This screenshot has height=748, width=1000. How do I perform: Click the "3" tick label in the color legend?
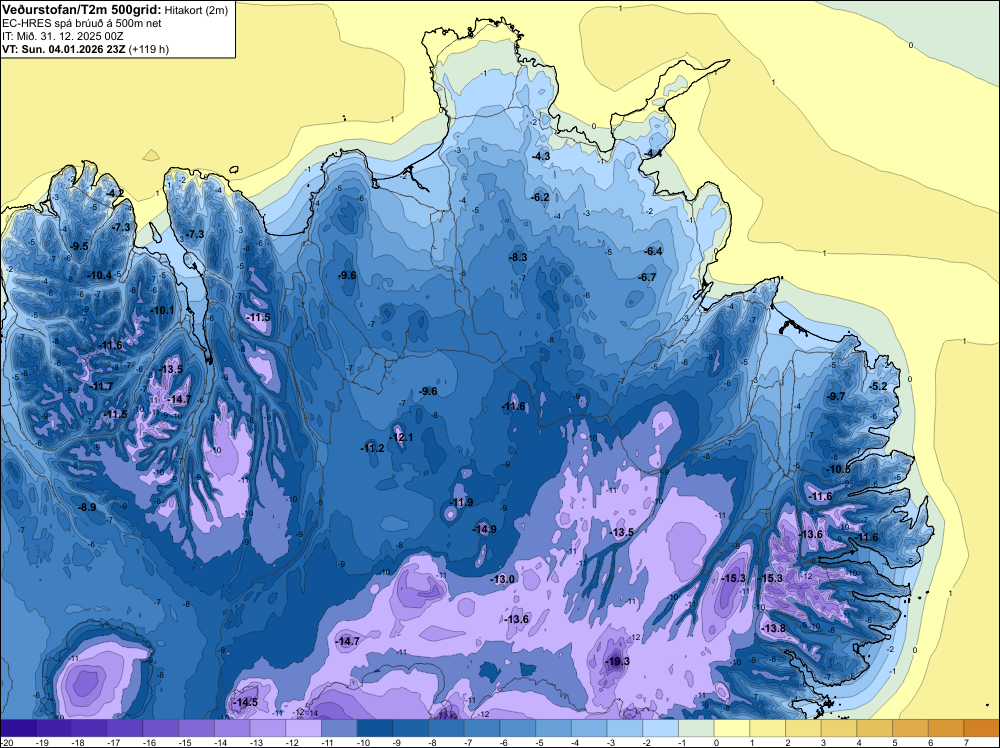click(824, 742)
